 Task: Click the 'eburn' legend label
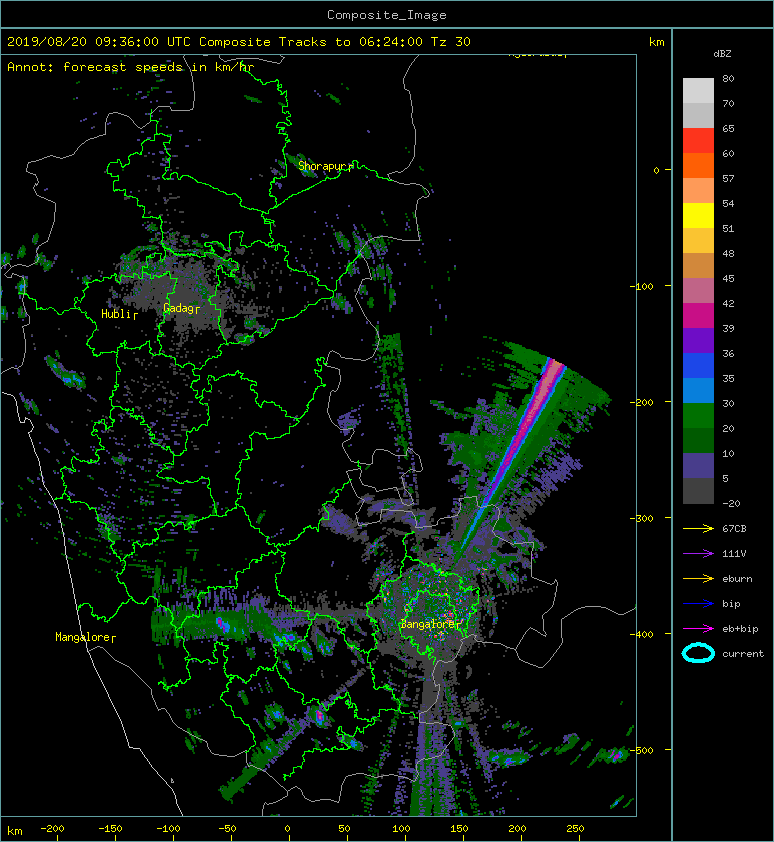click(737, 579)
